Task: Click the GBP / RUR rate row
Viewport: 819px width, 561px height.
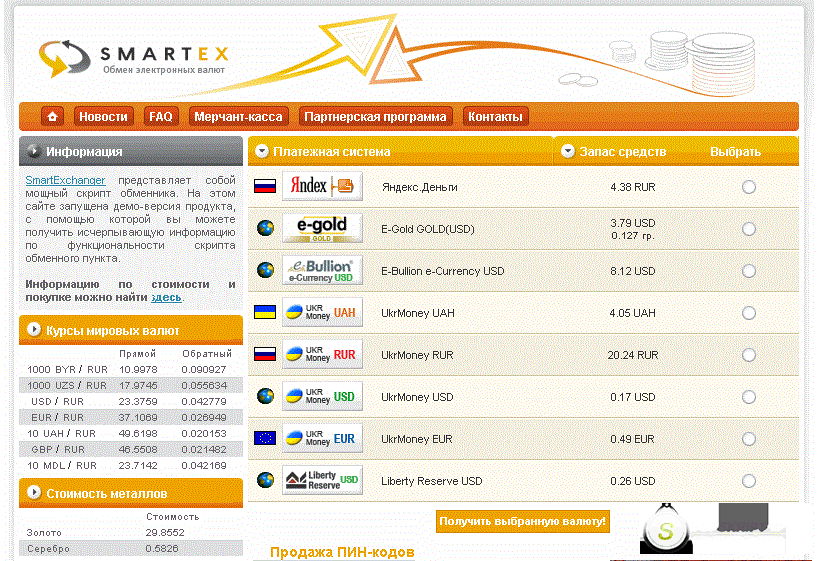Action: 131,449
